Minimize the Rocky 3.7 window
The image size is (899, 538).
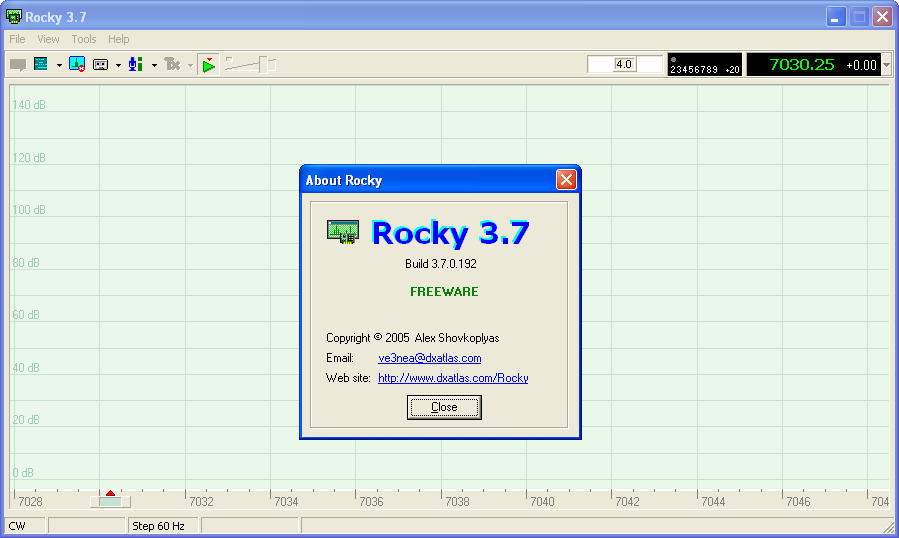[x=835, y=17]
